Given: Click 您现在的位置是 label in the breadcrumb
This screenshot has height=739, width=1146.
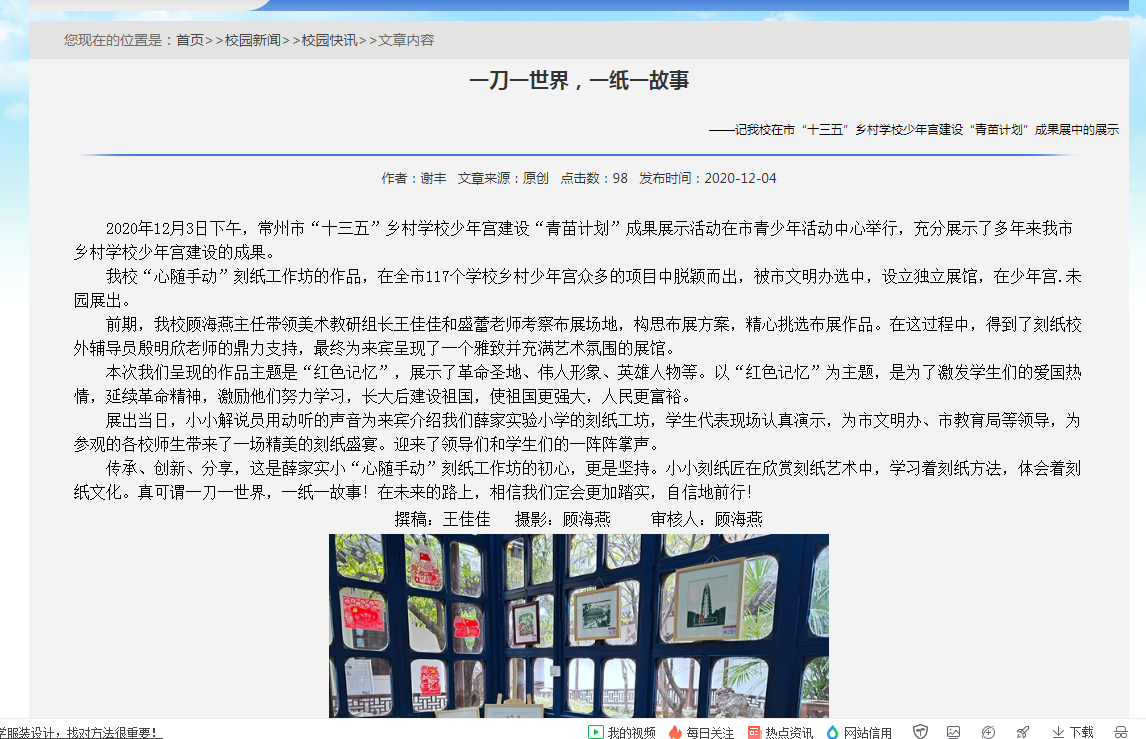Looking at the screenshot, I should 117,40.
